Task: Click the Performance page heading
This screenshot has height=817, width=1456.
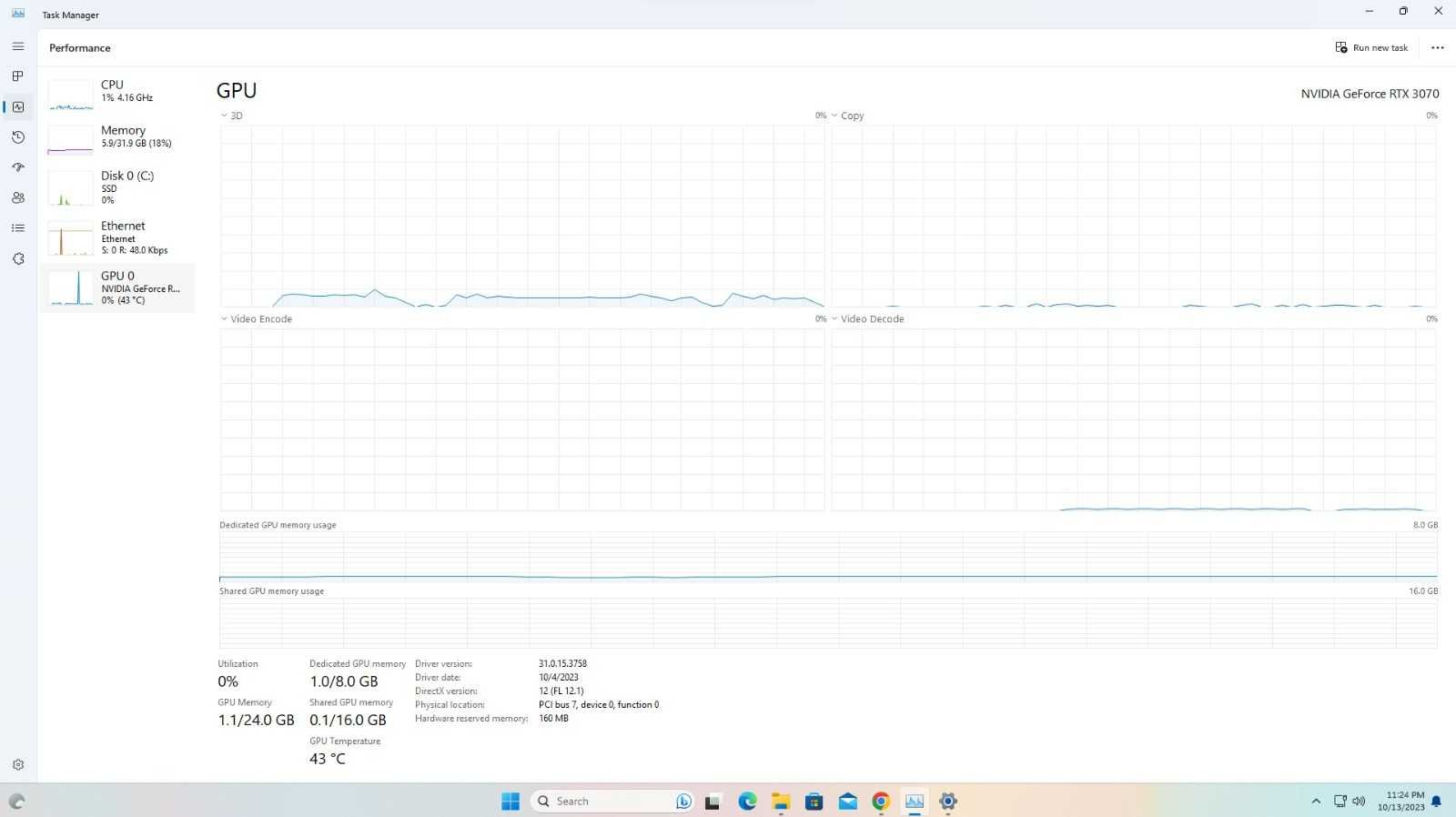Action: [x=80, y=47]
